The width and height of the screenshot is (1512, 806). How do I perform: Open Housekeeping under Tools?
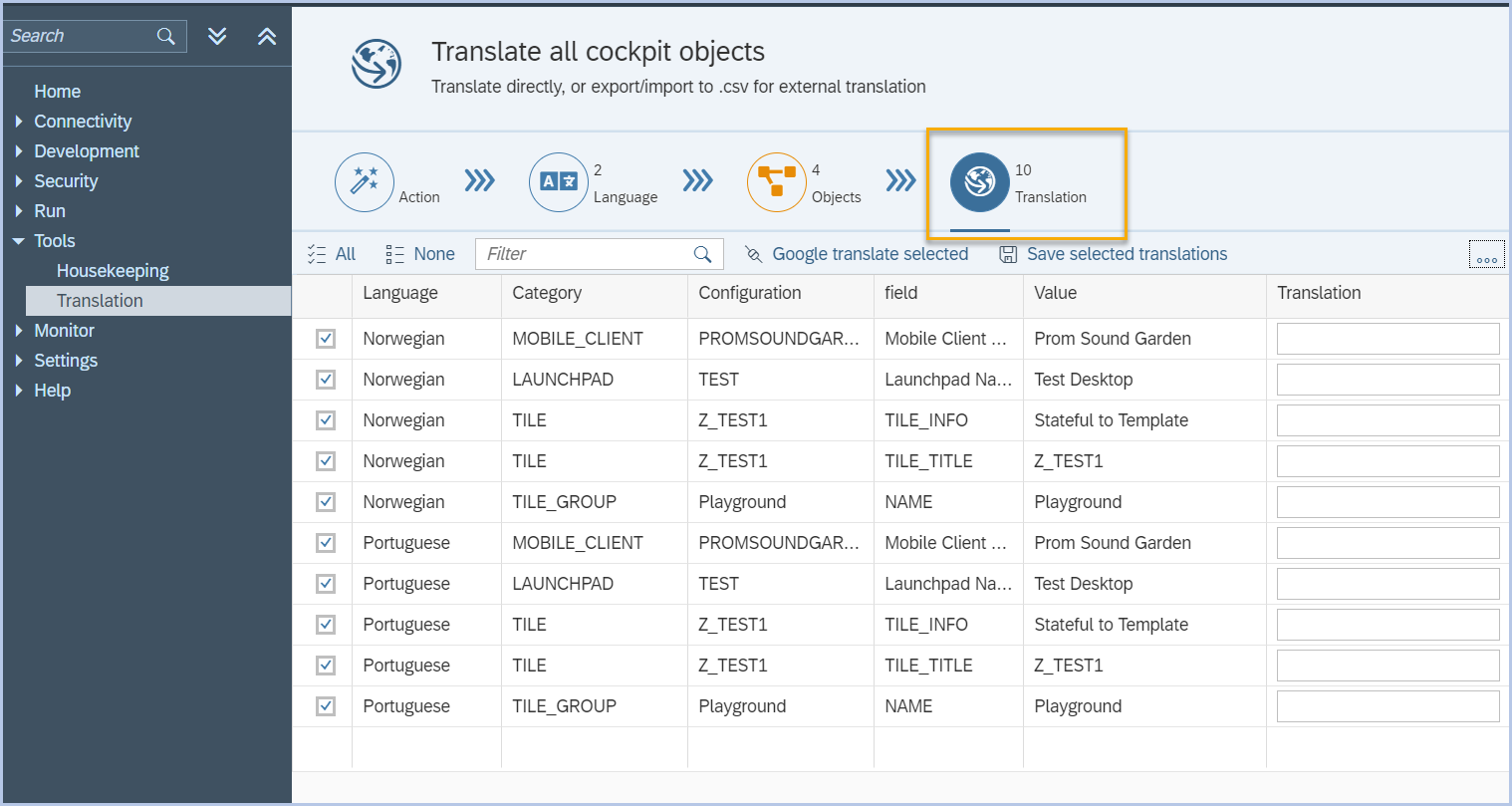[113, 271]
